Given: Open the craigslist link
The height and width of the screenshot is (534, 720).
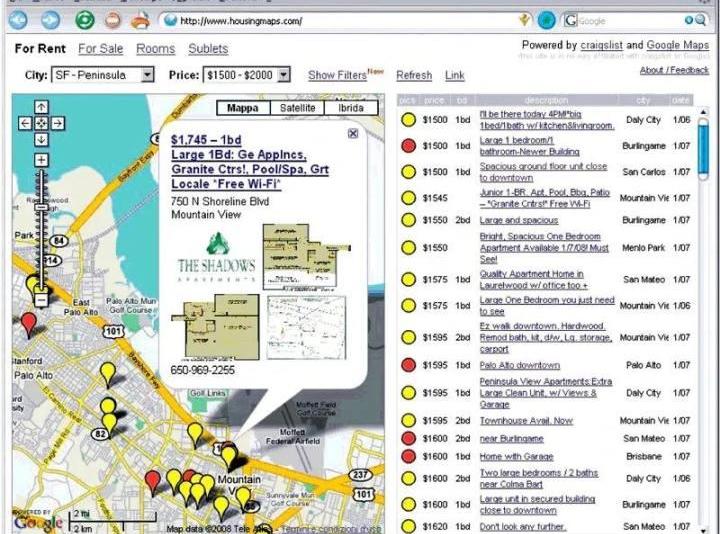Looking at the screenshot, I should point(602,45).
